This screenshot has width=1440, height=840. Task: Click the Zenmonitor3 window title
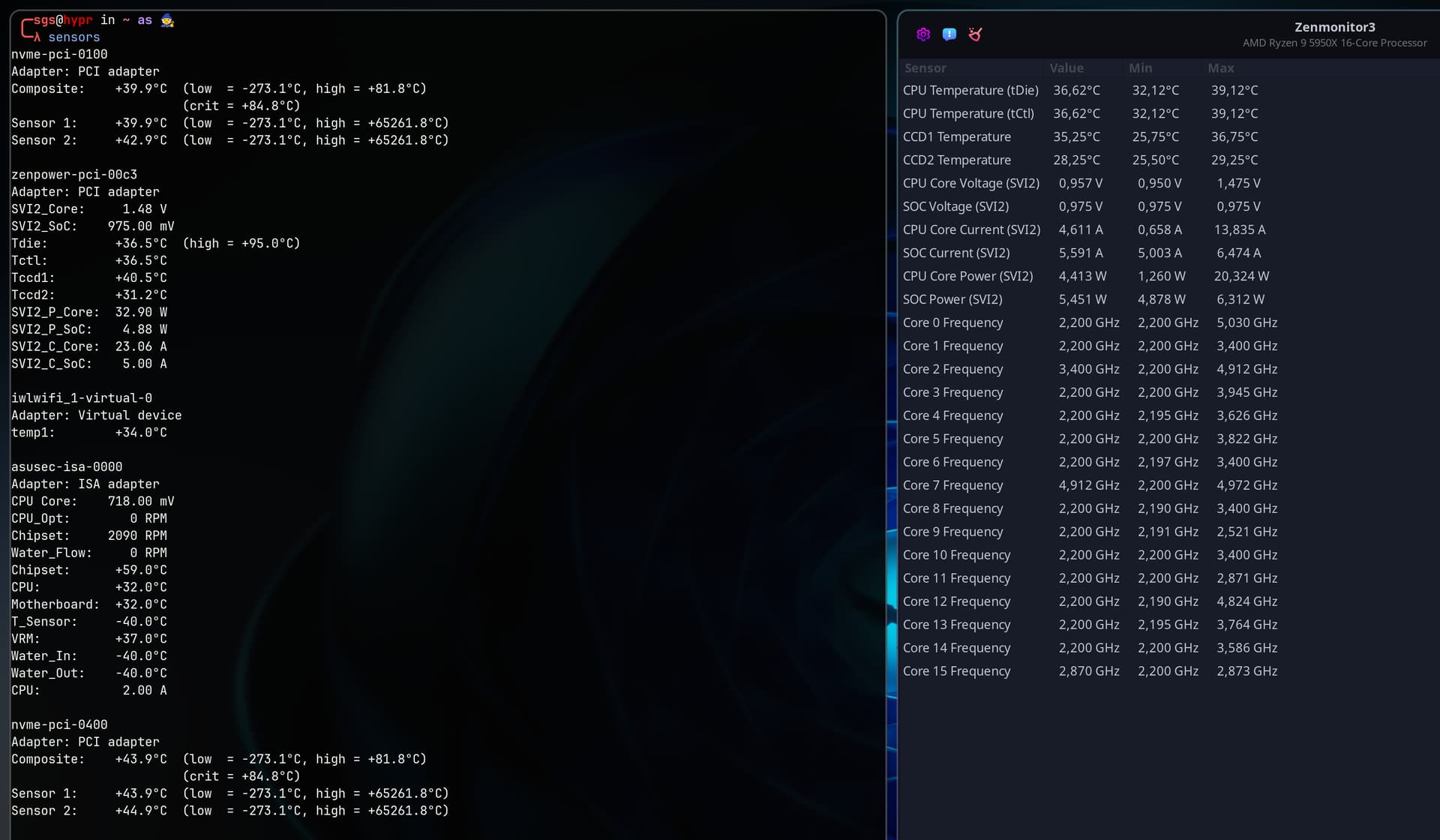[1334, 26]
